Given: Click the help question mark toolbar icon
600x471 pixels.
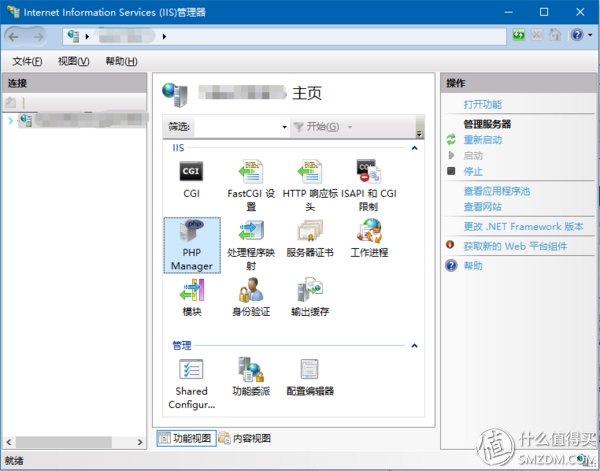Looking at the screenshot, I should [x=577, y=36].
